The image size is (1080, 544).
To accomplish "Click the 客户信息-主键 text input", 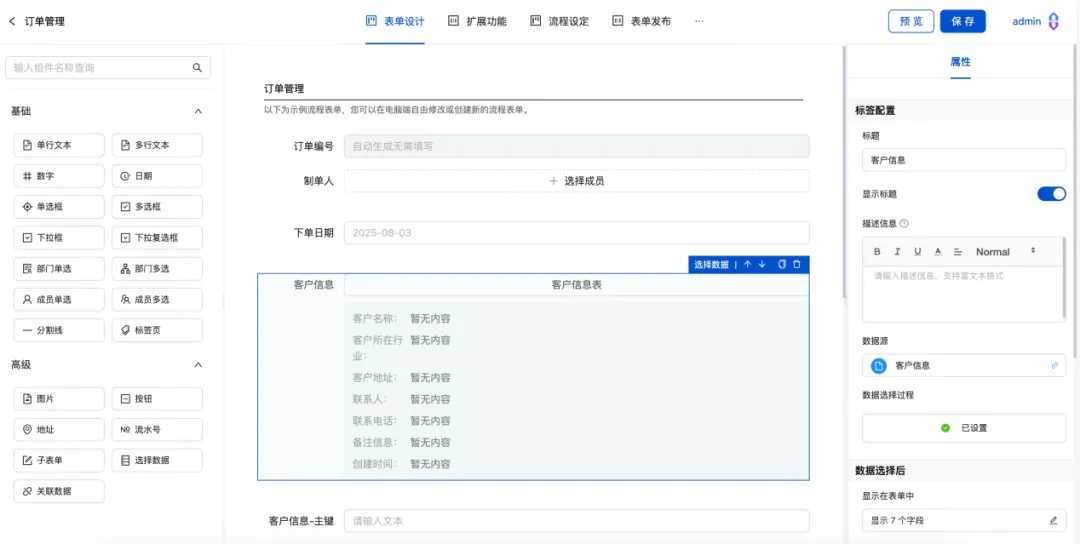I will [577, 521].
